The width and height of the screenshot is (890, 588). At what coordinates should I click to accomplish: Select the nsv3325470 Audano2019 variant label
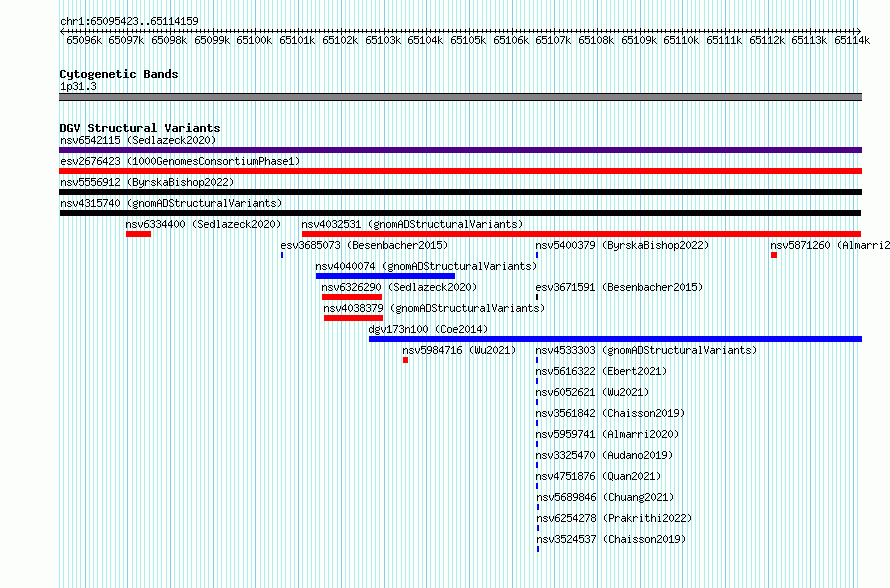[604, 455]
